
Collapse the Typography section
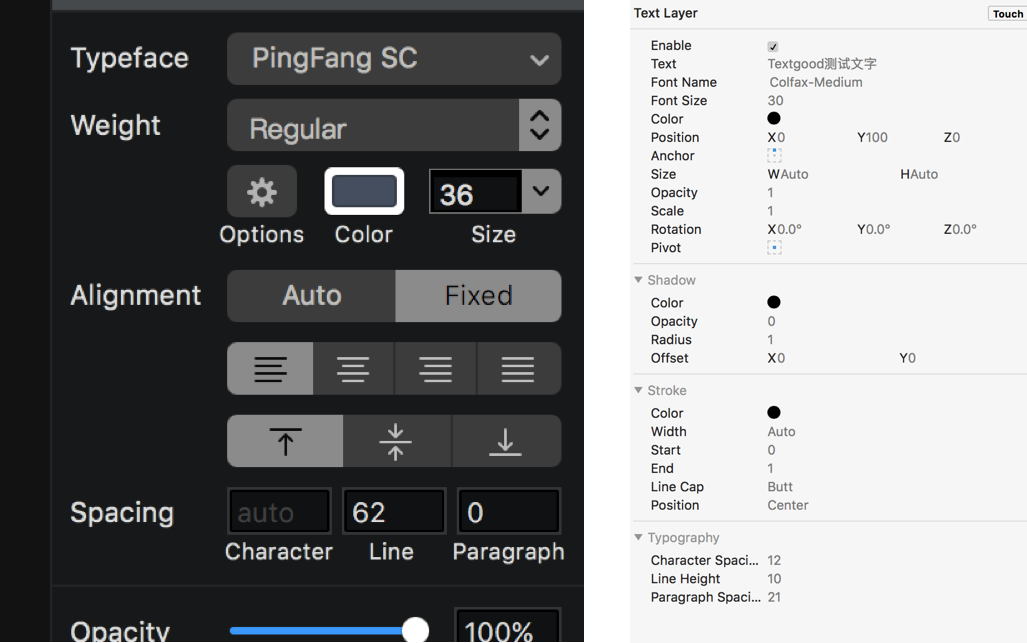point(638,537)
